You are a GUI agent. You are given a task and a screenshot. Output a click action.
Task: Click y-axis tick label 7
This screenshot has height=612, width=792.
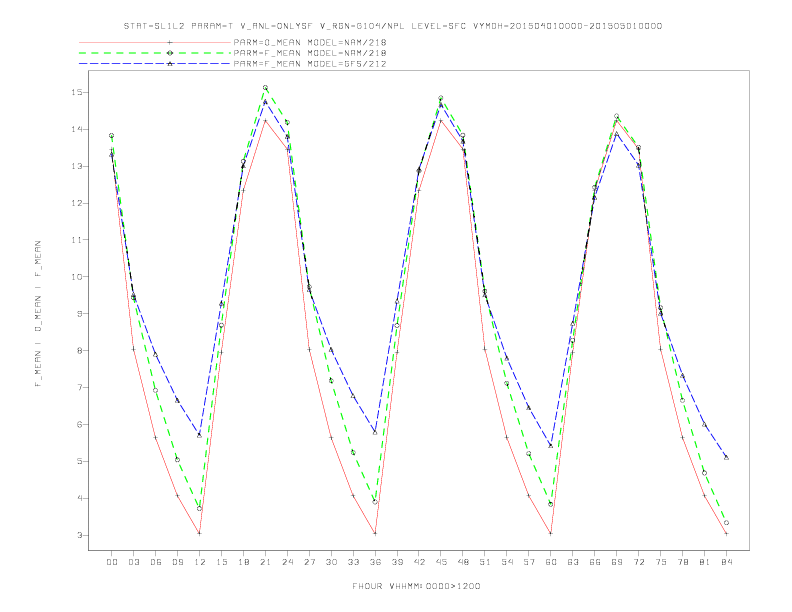[x=79, y=387]
